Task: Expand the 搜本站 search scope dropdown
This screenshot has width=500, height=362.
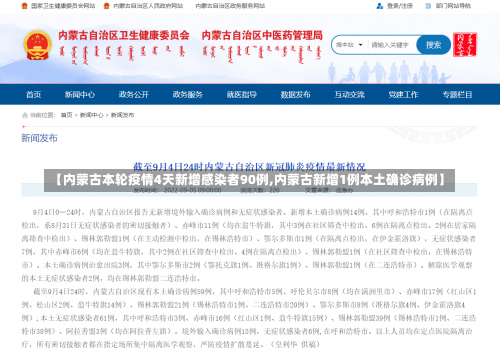Action: pyautogui.click(x=349, y=45)
